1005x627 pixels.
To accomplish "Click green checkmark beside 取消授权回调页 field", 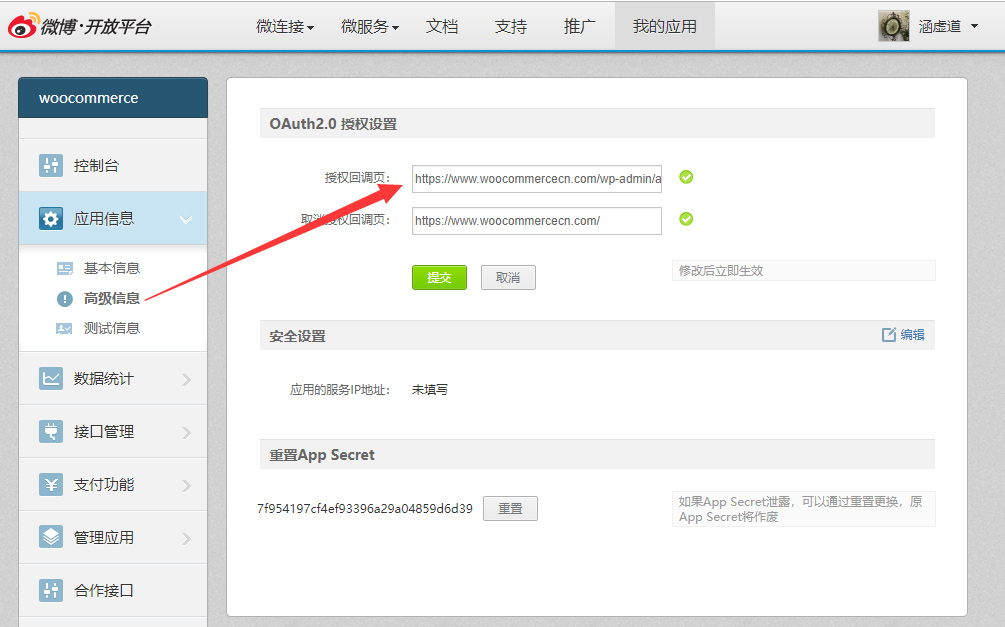I will [x=686, y=219].
